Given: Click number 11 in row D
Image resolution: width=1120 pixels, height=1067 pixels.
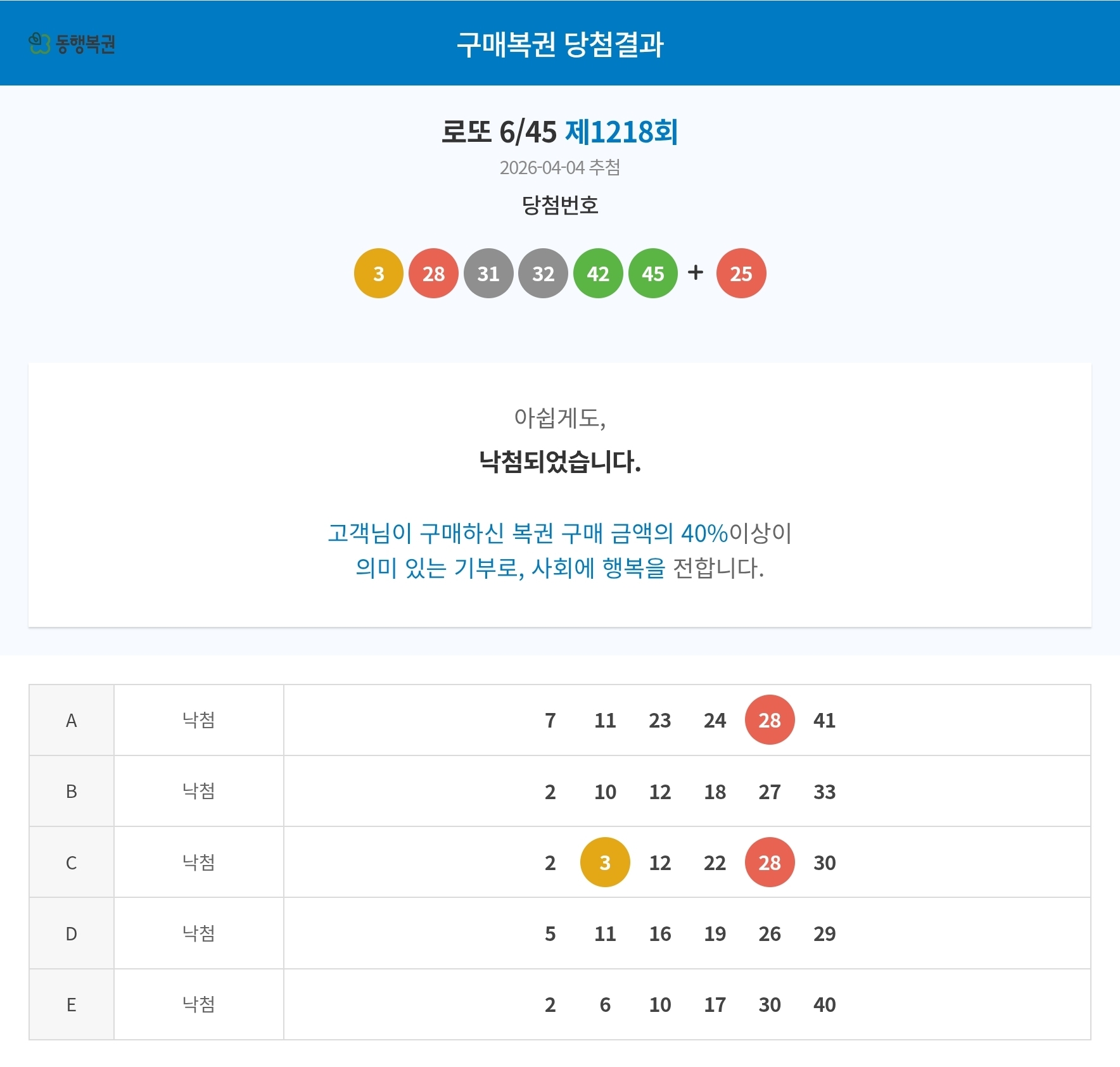Looking at the screenshot, I should point(605,933).
